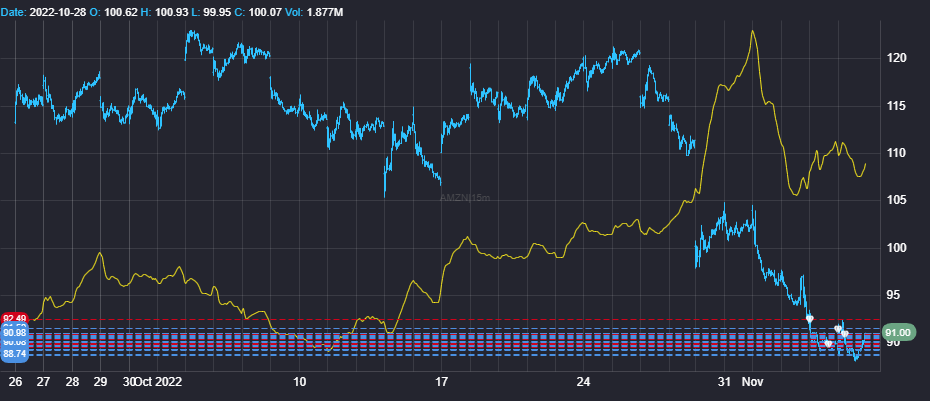Click the 27 date axis label

pyautogui.click(x=43, y=381)
